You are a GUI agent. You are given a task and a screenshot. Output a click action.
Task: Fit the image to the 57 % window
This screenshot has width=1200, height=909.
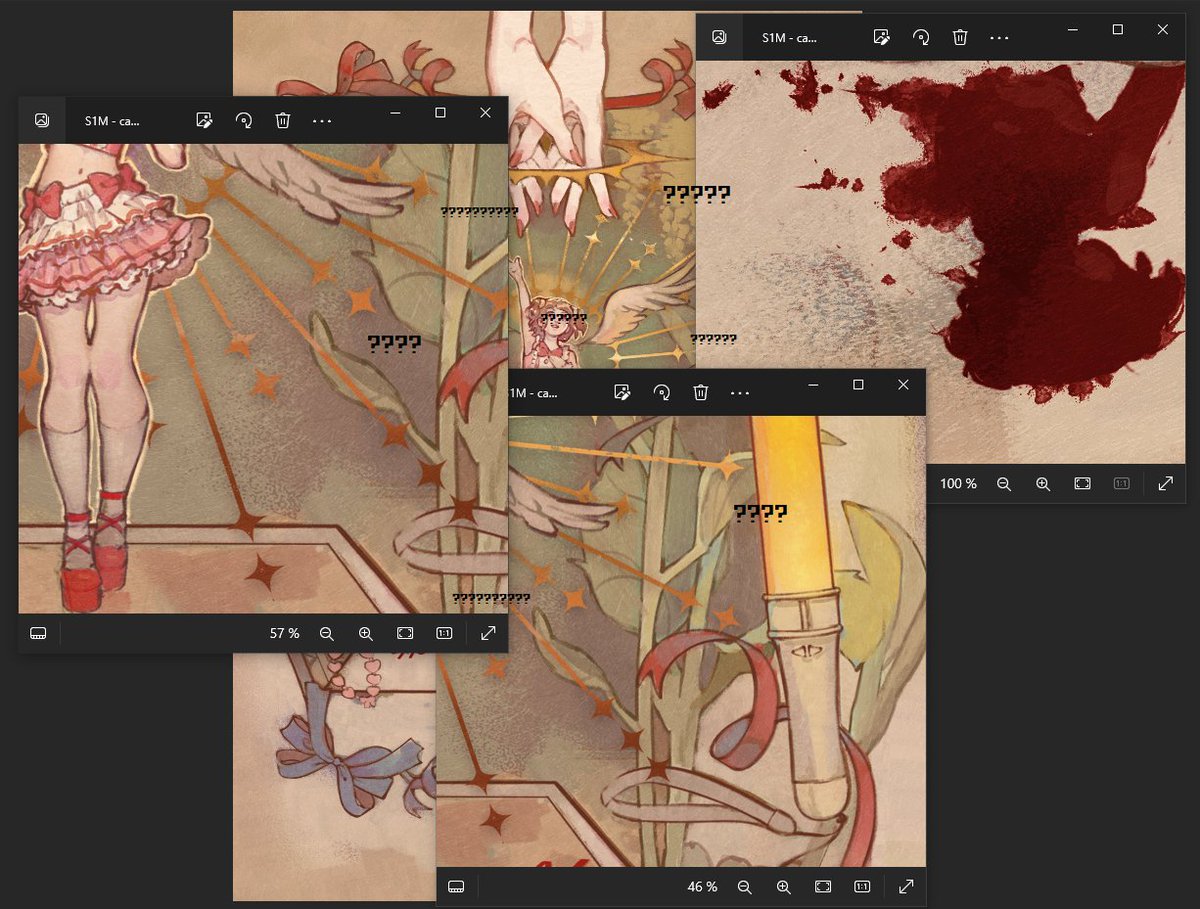405,633
